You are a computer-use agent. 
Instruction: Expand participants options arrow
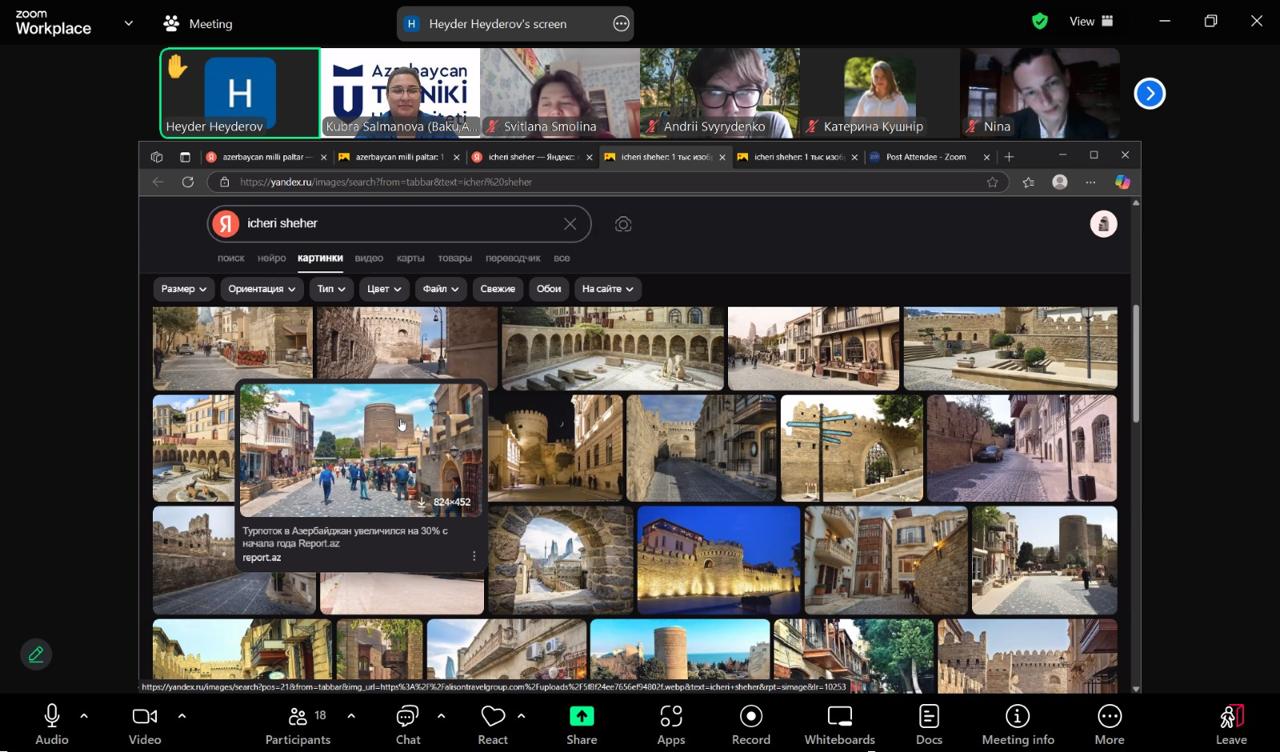pos(351,716)
